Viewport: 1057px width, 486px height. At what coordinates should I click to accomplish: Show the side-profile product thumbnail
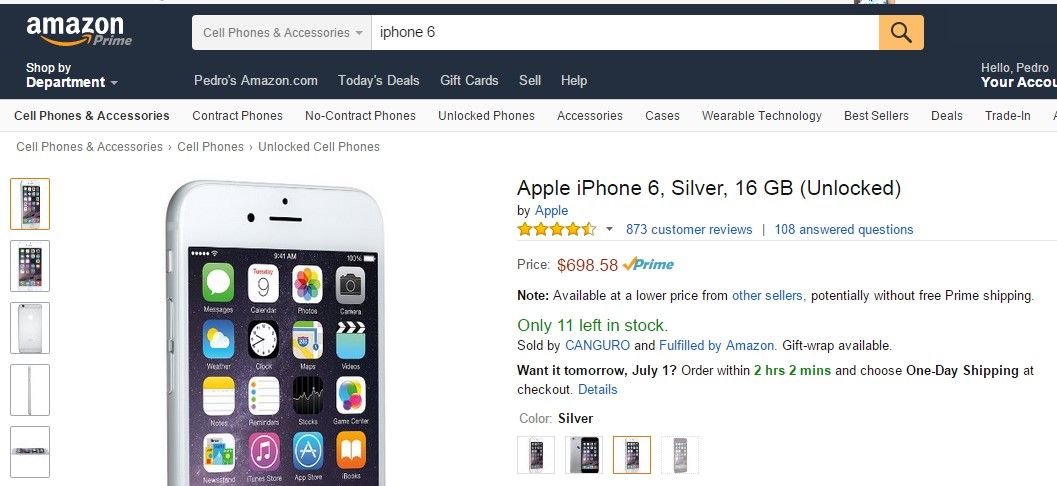click(x=30, y=390)
